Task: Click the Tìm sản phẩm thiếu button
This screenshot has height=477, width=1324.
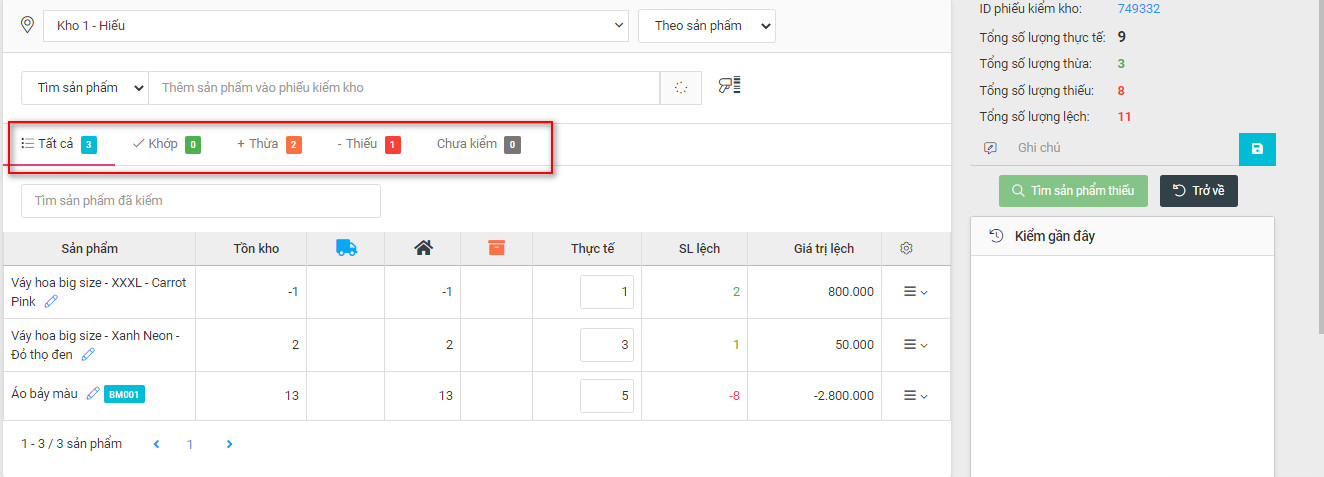Action: 1073,191
